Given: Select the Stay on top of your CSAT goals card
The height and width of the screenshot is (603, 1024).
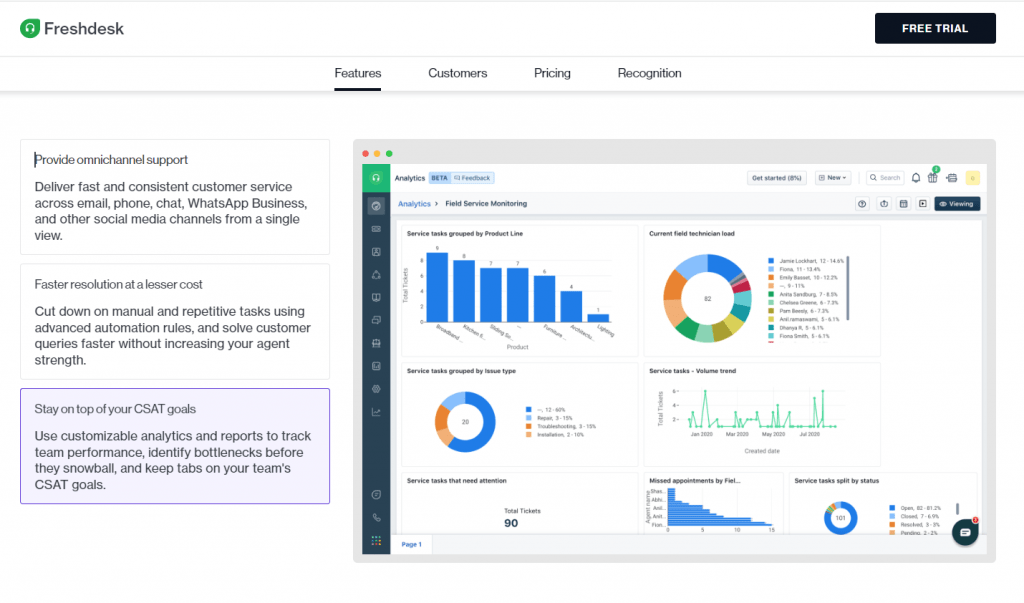Looking at the screenshot, I should pyautogui.click(x=175, y=446).
